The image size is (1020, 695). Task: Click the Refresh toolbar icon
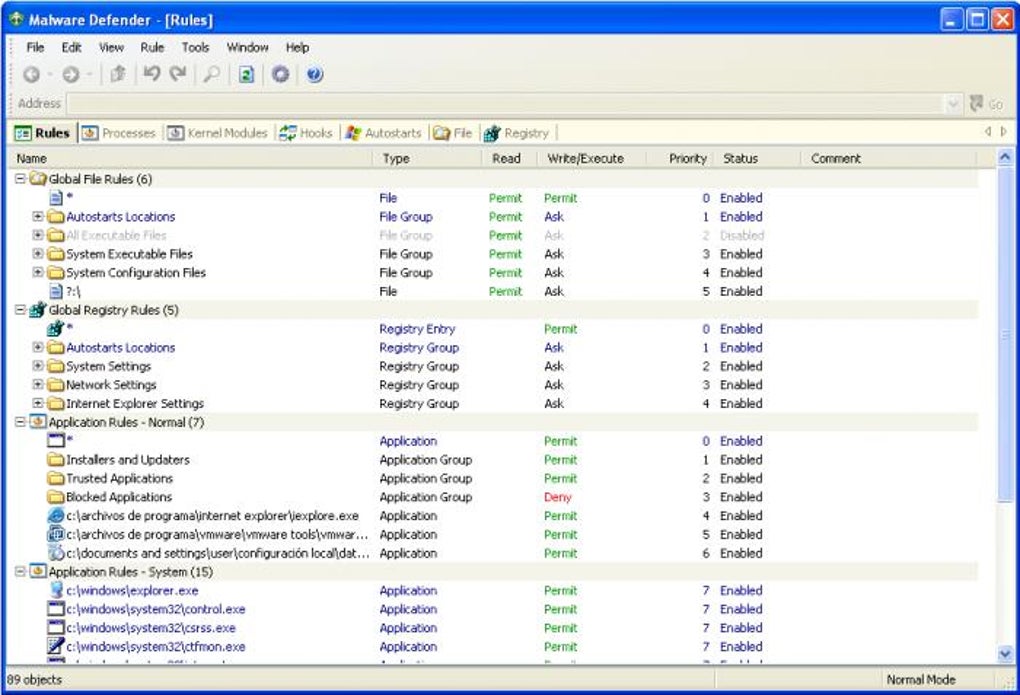(x=246, y=74)
